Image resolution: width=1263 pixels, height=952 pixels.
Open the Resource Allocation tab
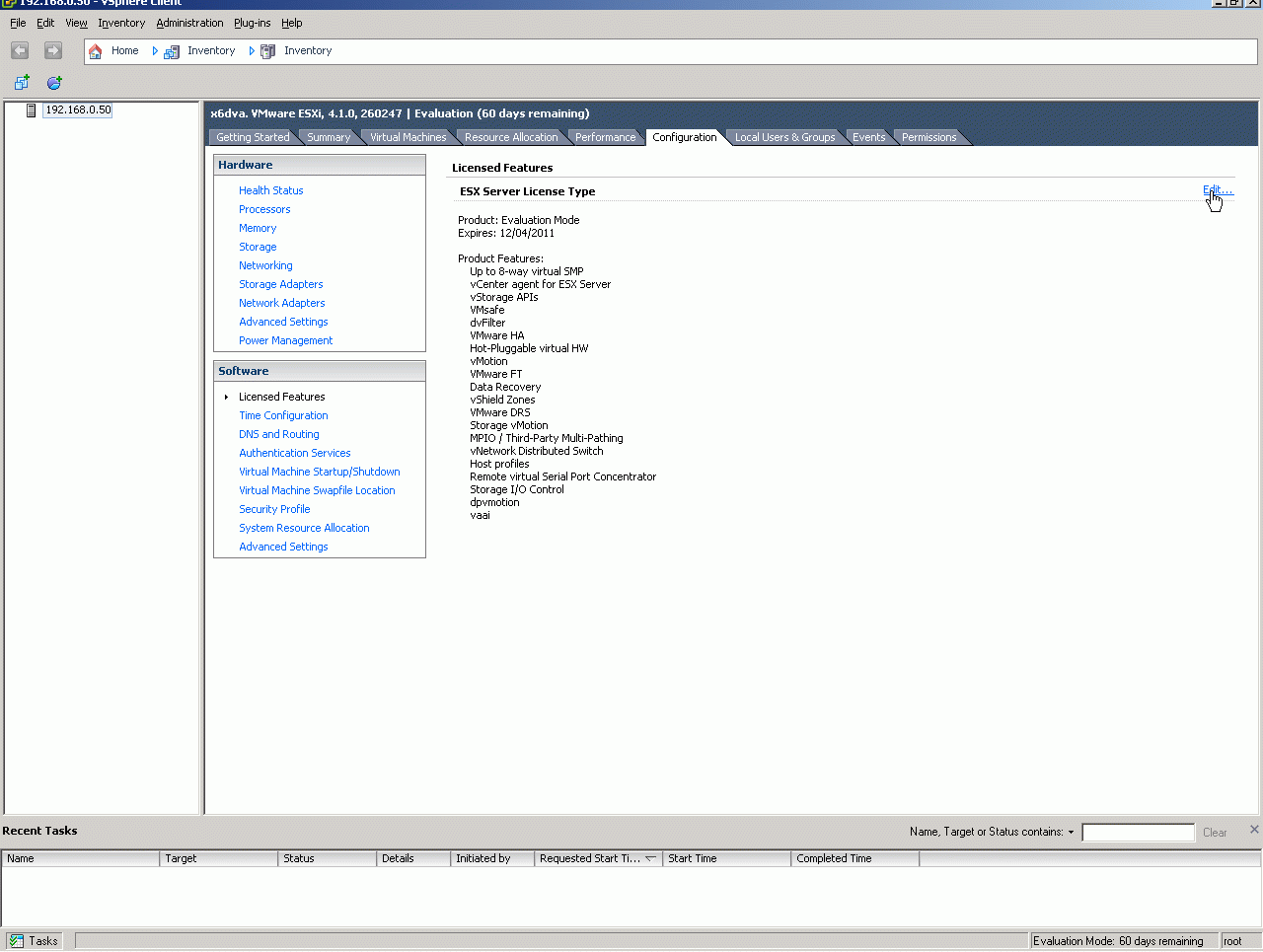click(x=511, y=137)
